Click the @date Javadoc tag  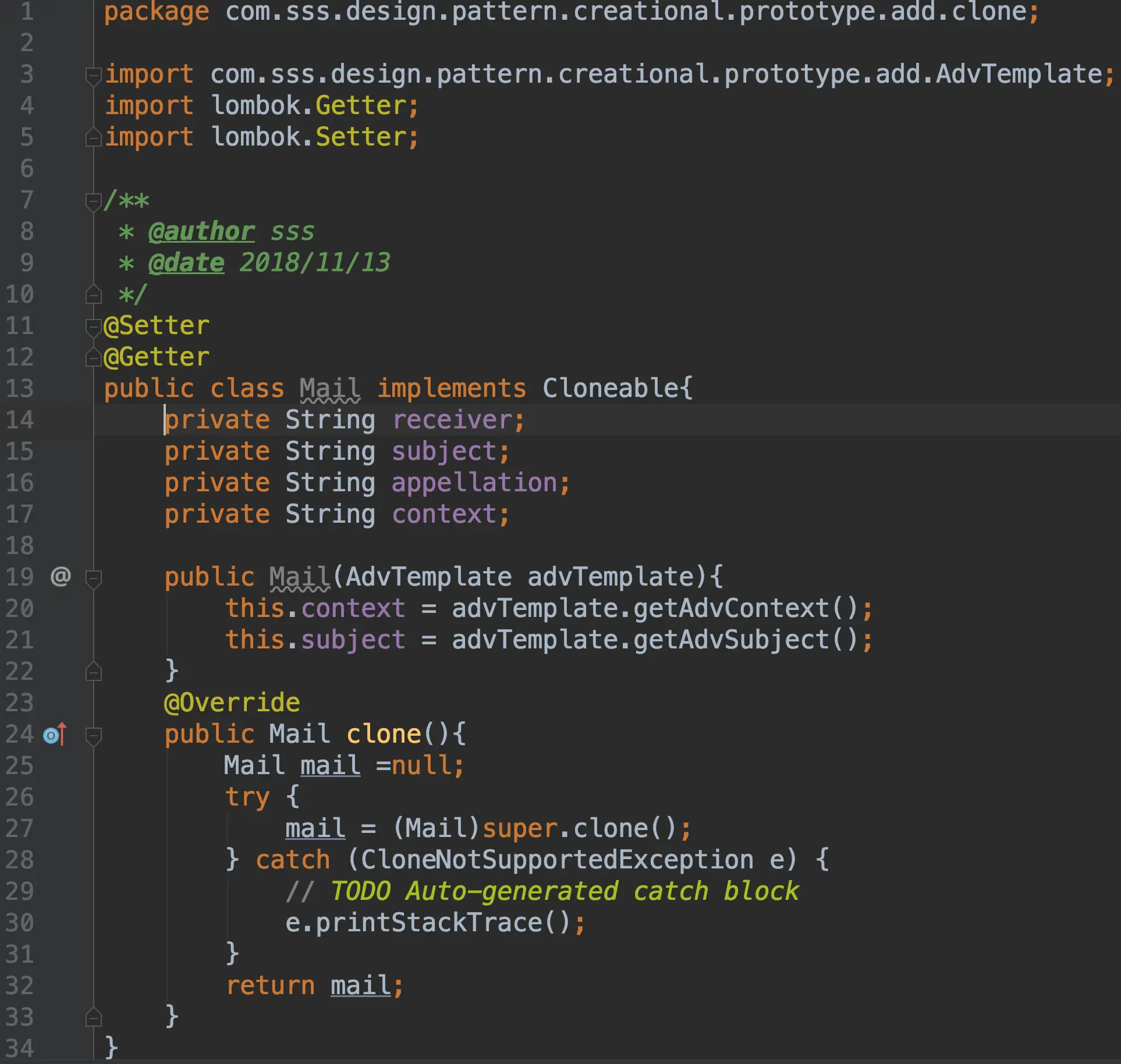186,263
